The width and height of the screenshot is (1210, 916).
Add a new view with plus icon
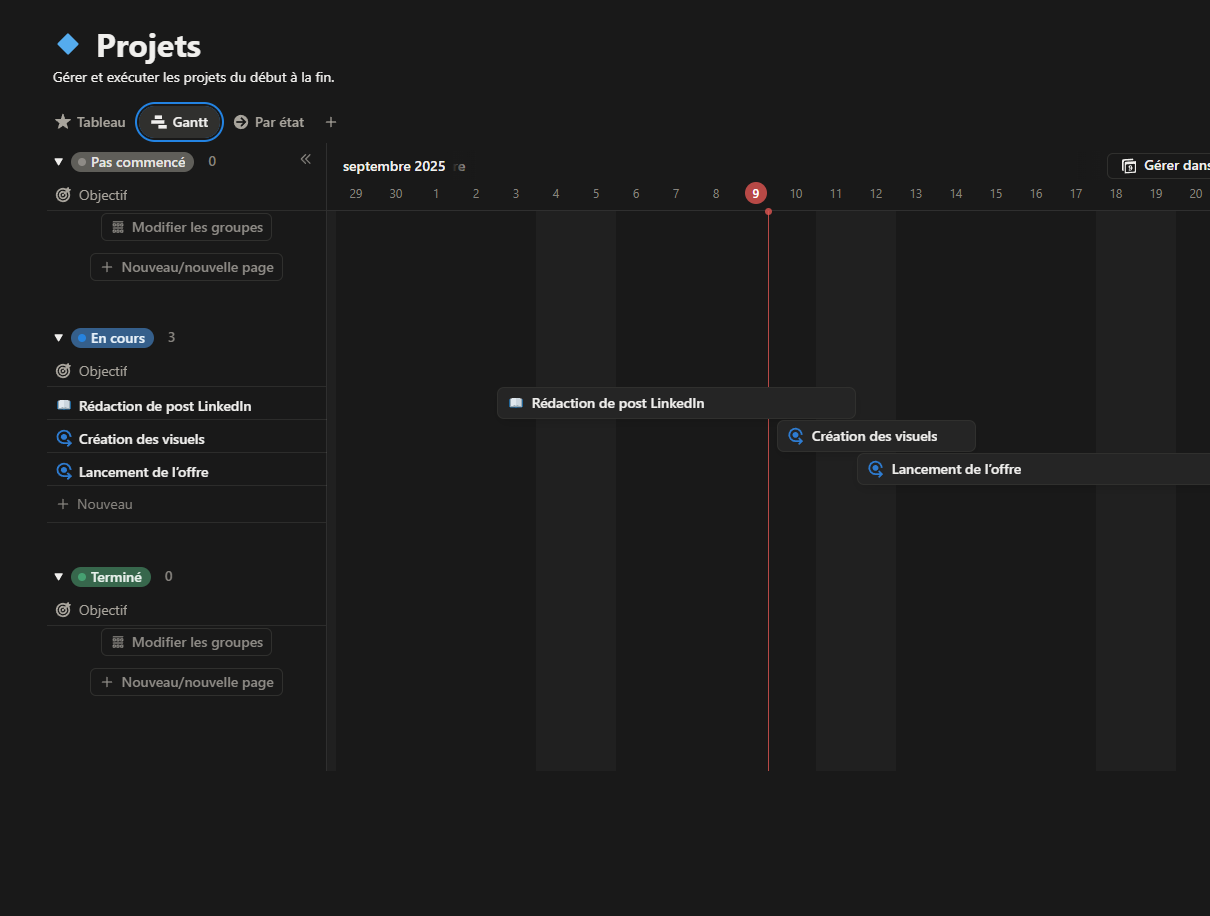pos(331,122)
